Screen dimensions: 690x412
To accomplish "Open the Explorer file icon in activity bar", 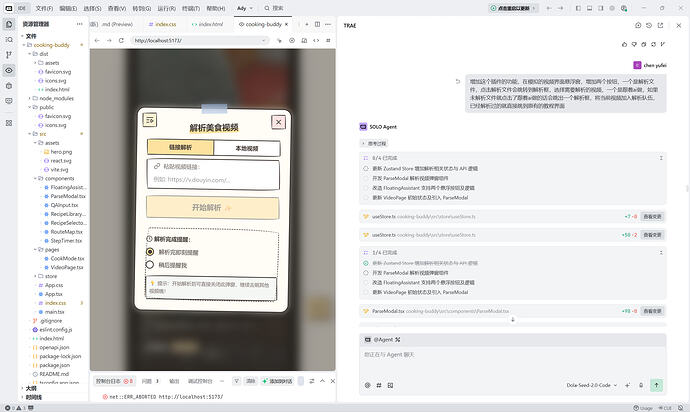I will (9, 24).
